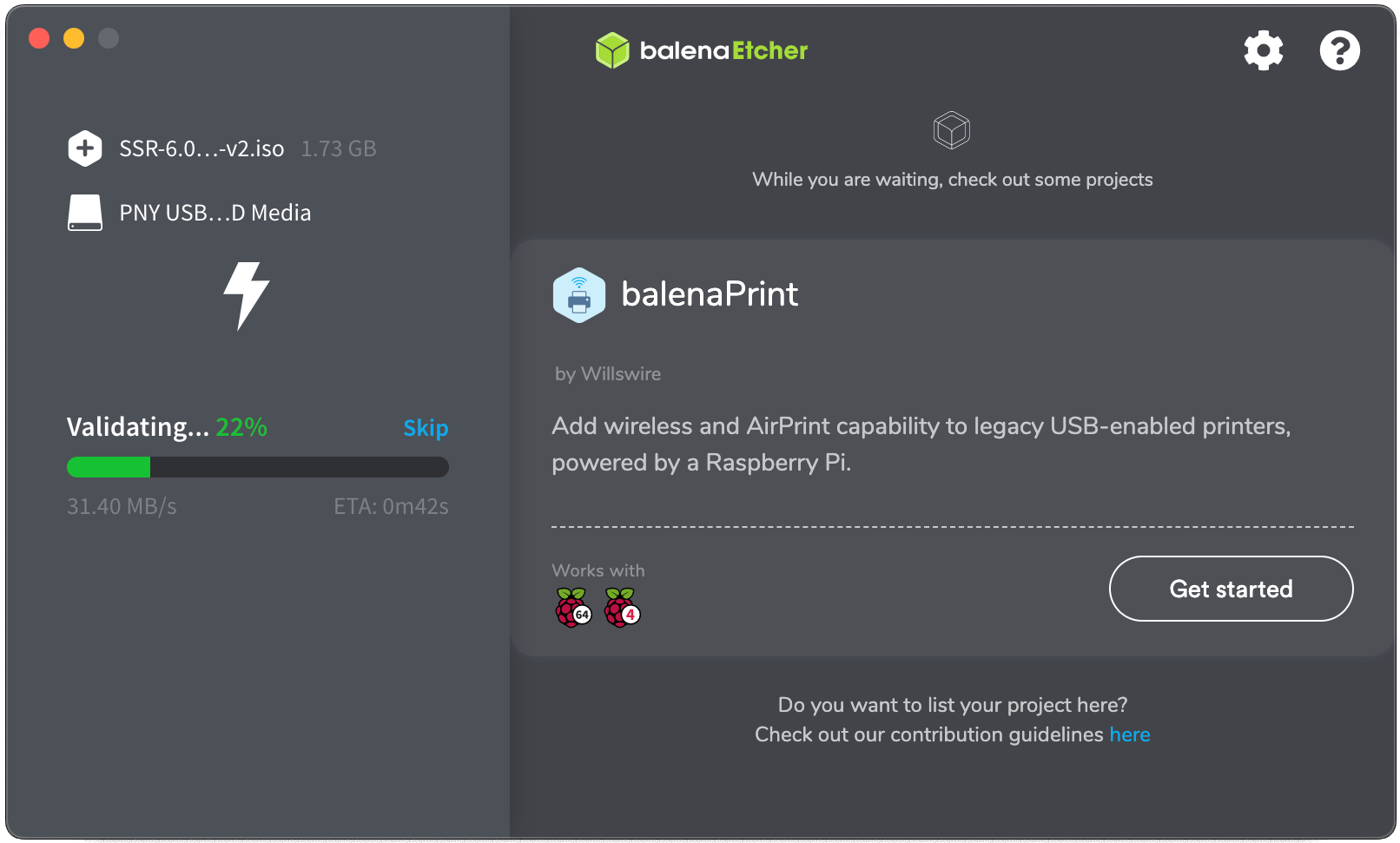Click the balenaEtcher green cube logo

click(x=612, y=50)
